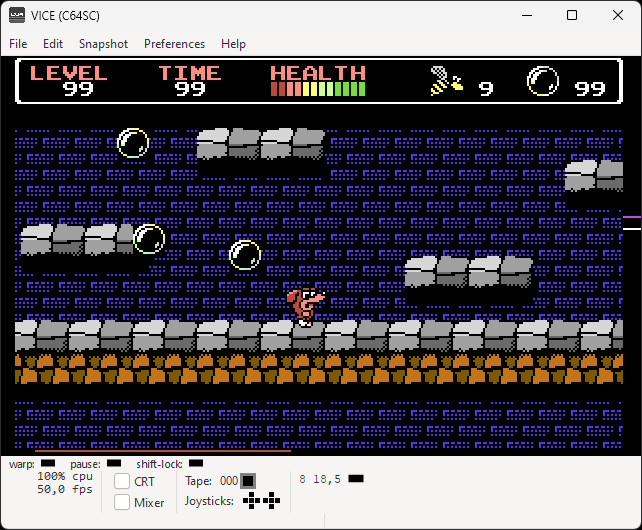Screen dimensions: 642x530
Task: Click the bubble counter icon in HUD
Action: 543,81
